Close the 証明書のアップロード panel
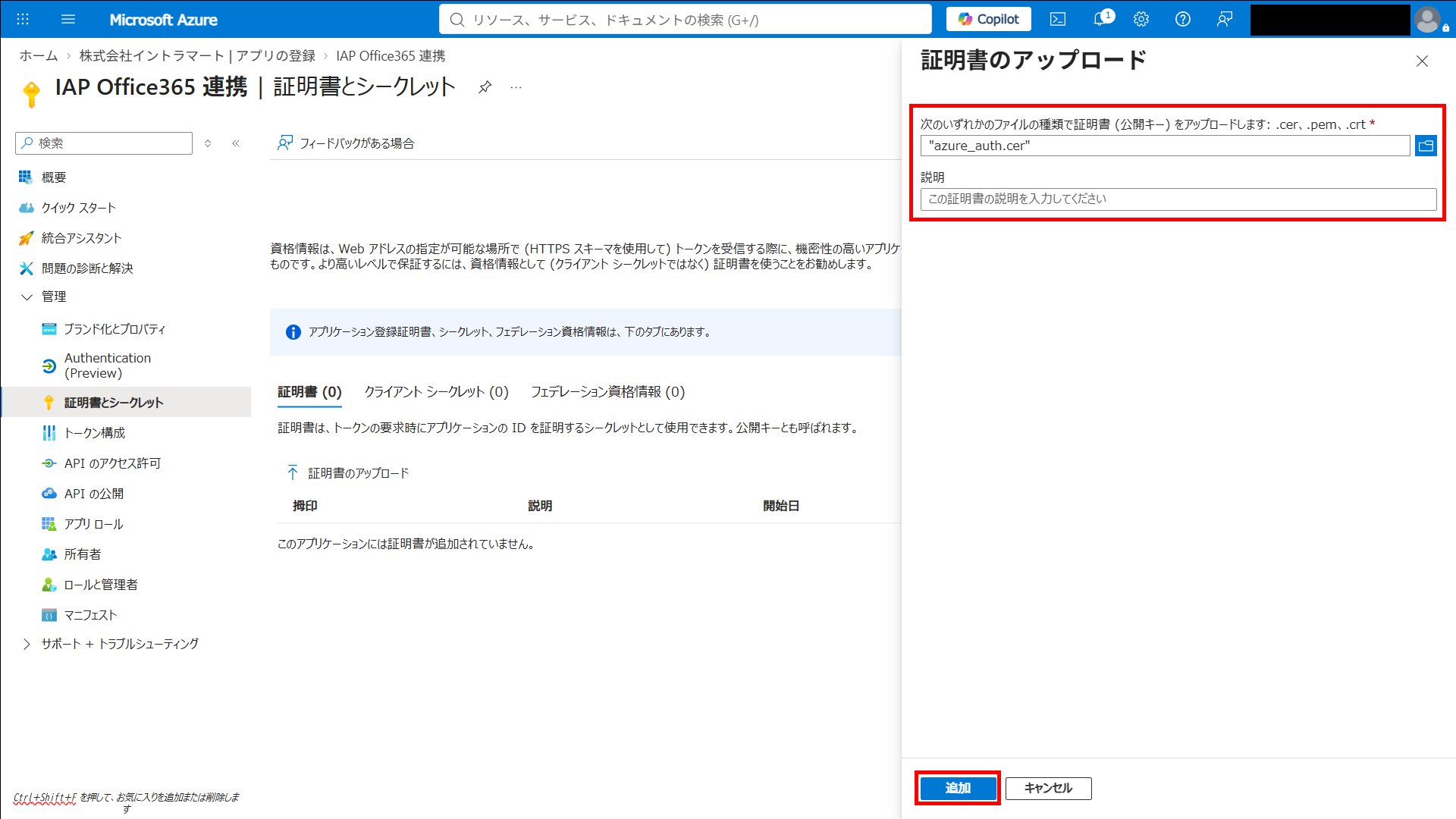This screenshot has width=1456, height=819. click(x=1422, y=61)
